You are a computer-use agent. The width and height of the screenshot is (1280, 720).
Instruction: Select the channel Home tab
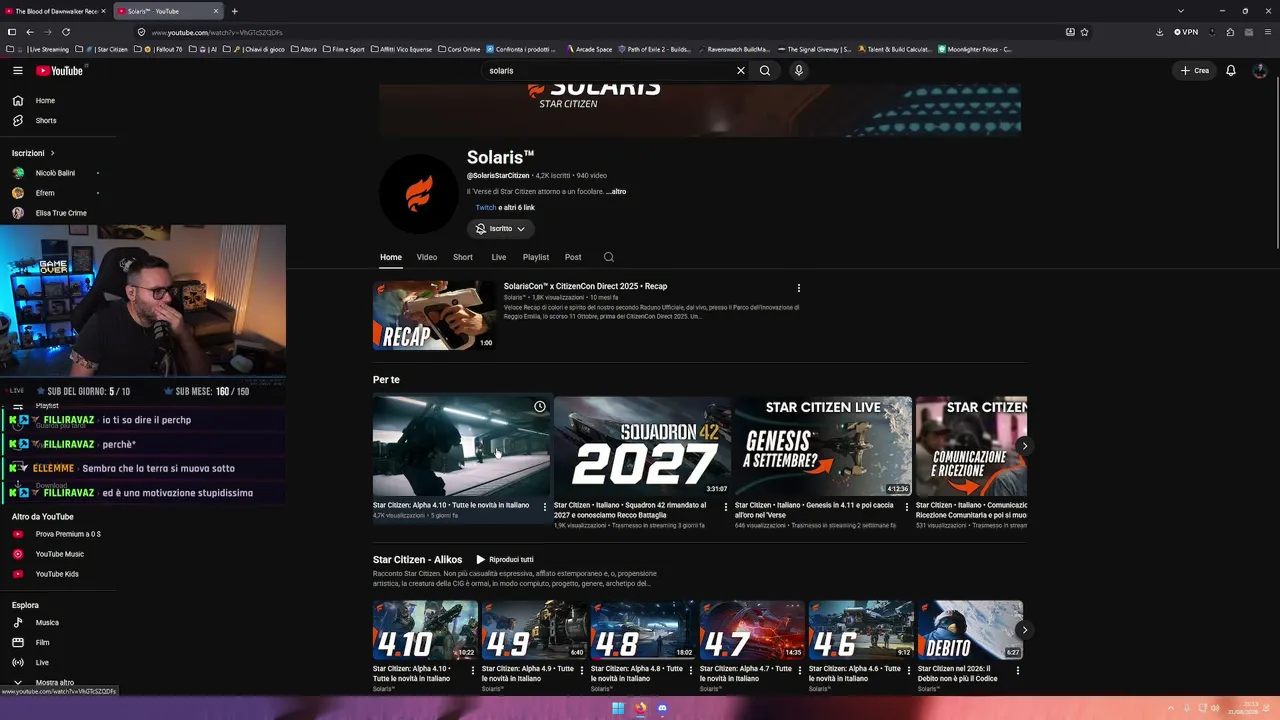[391, 257]
